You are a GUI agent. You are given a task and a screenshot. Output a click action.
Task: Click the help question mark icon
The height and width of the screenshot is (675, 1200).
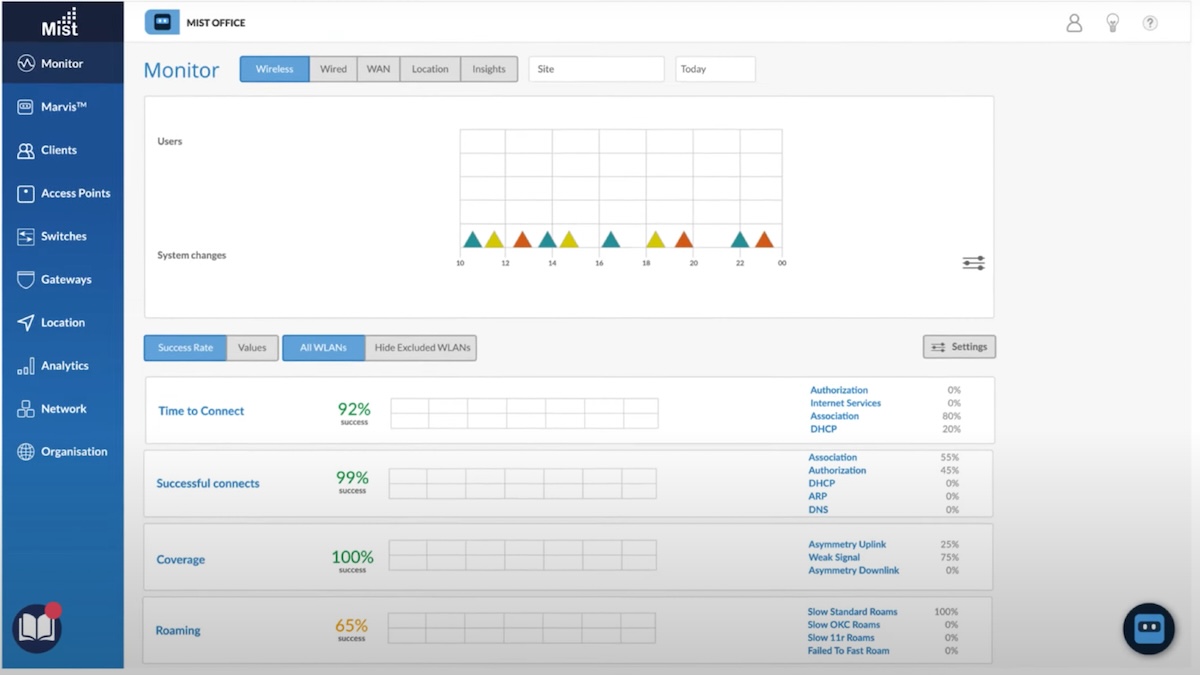click(1150, 23)
